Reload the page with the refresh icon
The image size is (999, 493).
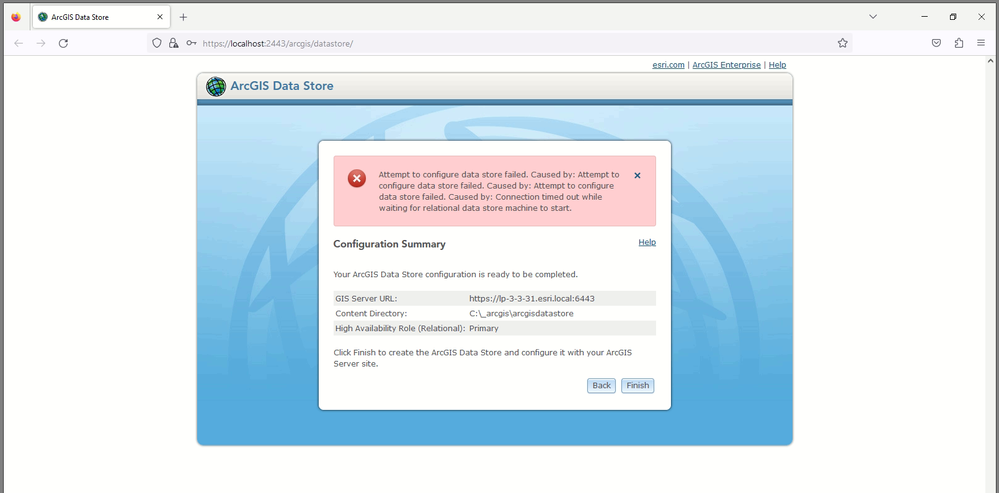[63, 43]
